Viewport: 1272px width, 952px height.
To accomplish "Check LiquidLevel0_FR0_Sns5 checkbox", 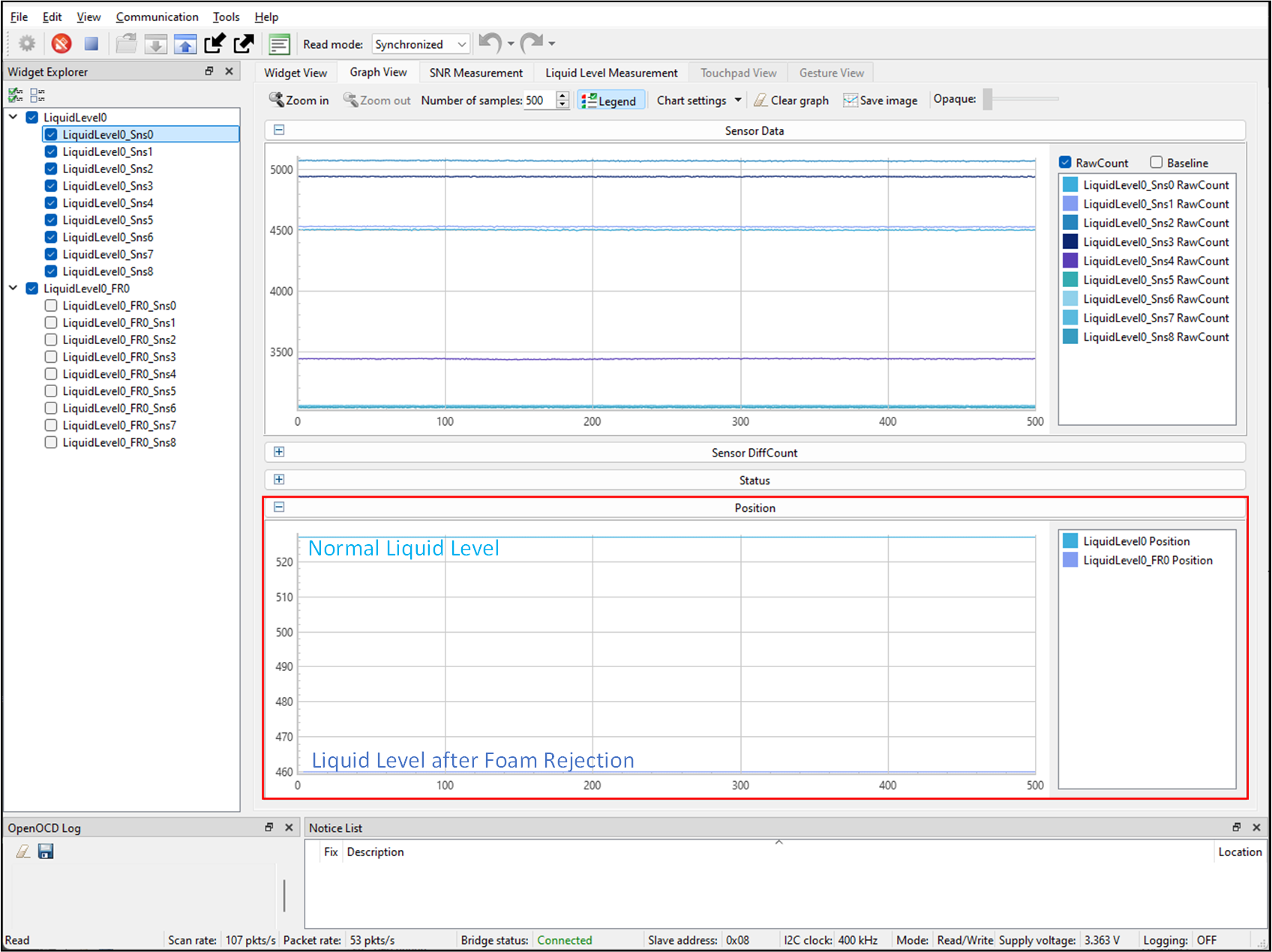I will click(x=51, y=391).
